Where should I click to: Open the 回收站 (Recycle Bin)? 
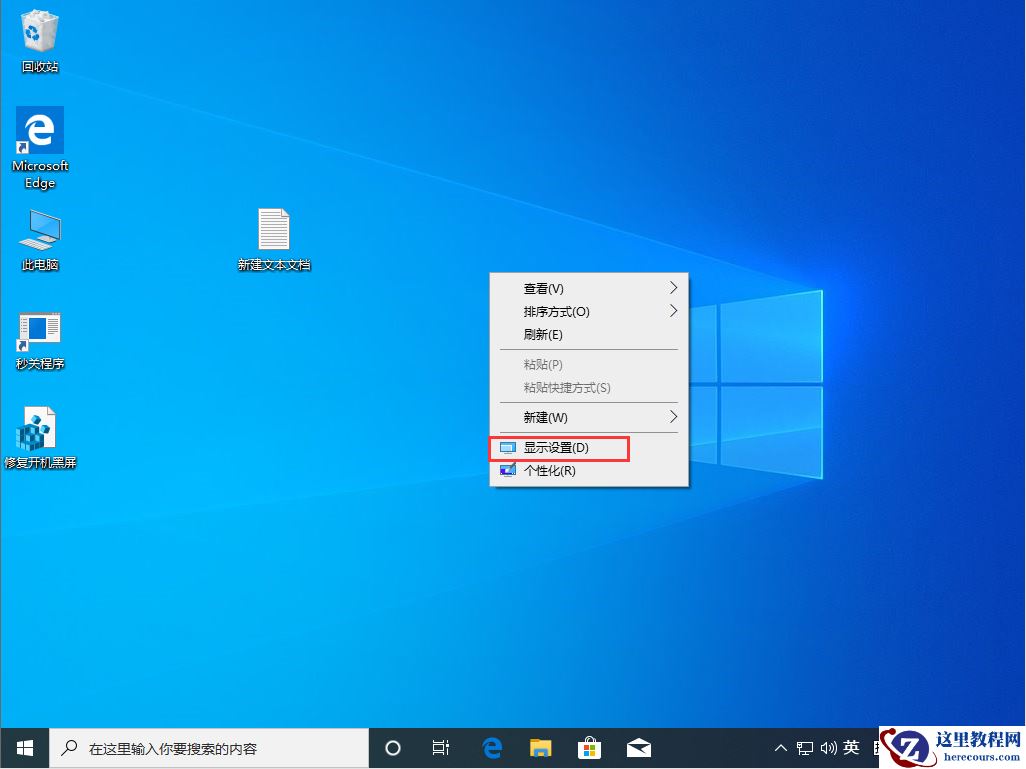click(39, 28)
